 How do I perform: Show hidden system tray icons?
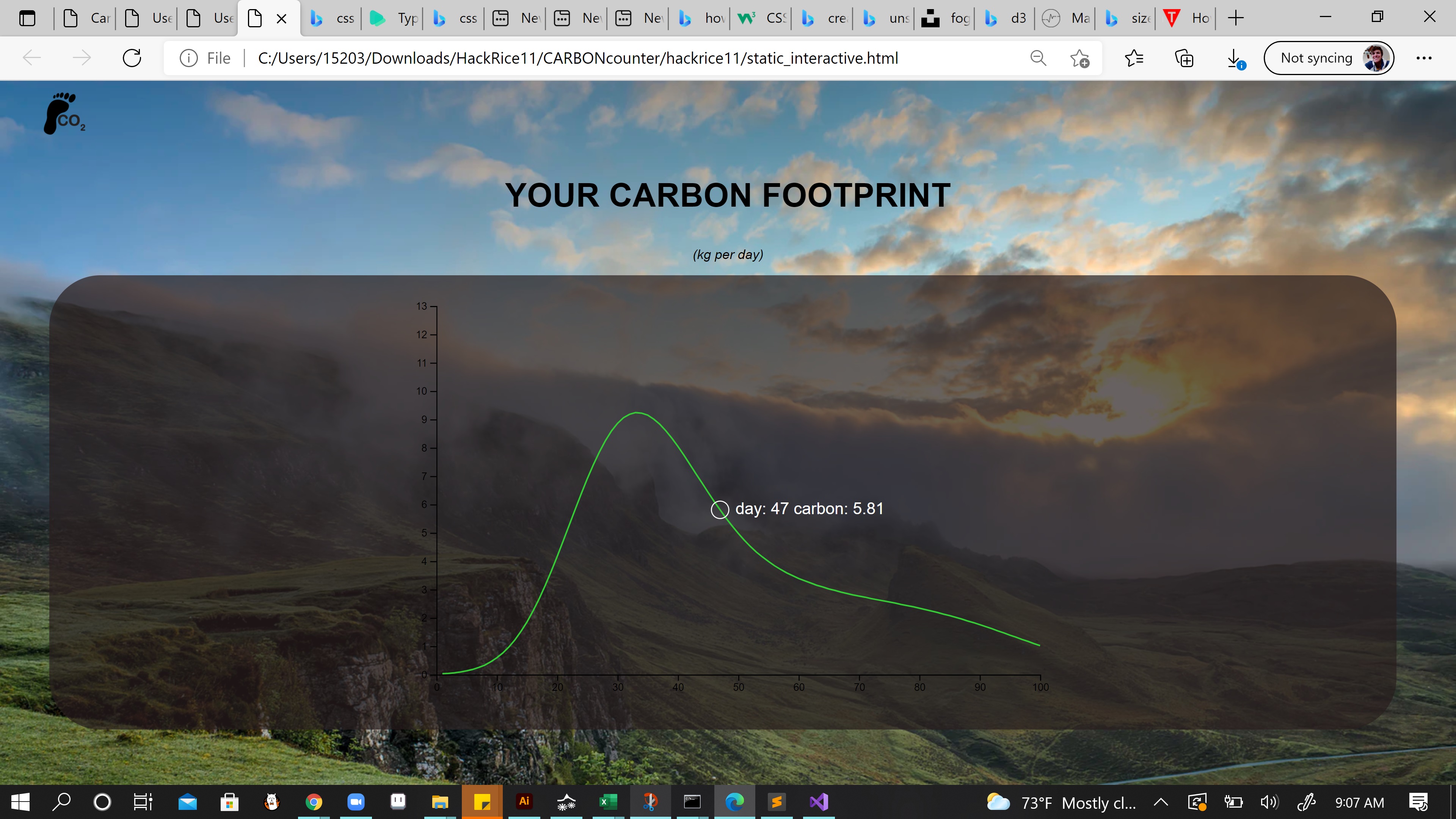point(1160,802)
